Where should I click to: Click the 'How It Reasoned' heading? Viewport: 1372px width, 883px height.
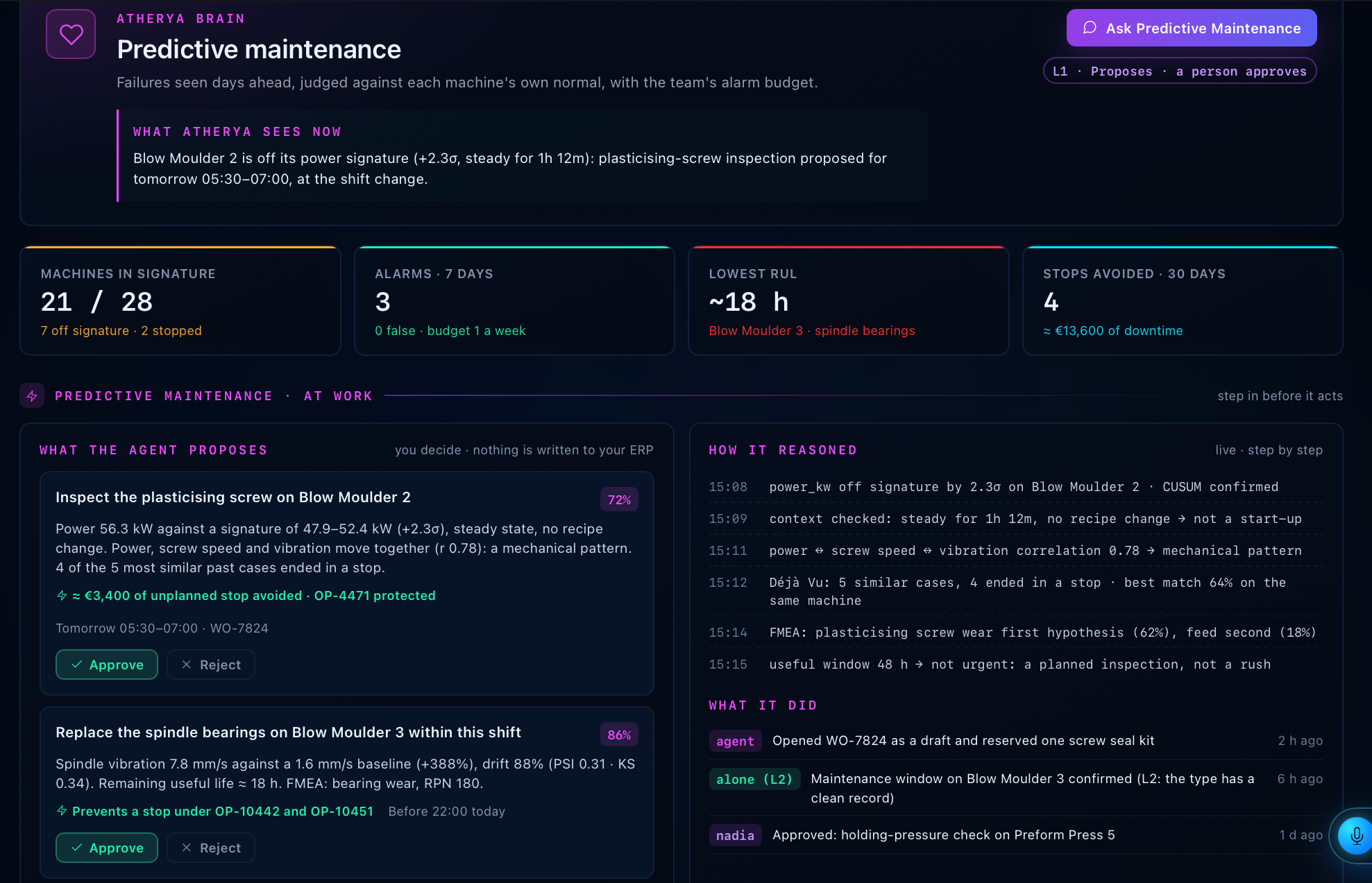pos(783,450)
